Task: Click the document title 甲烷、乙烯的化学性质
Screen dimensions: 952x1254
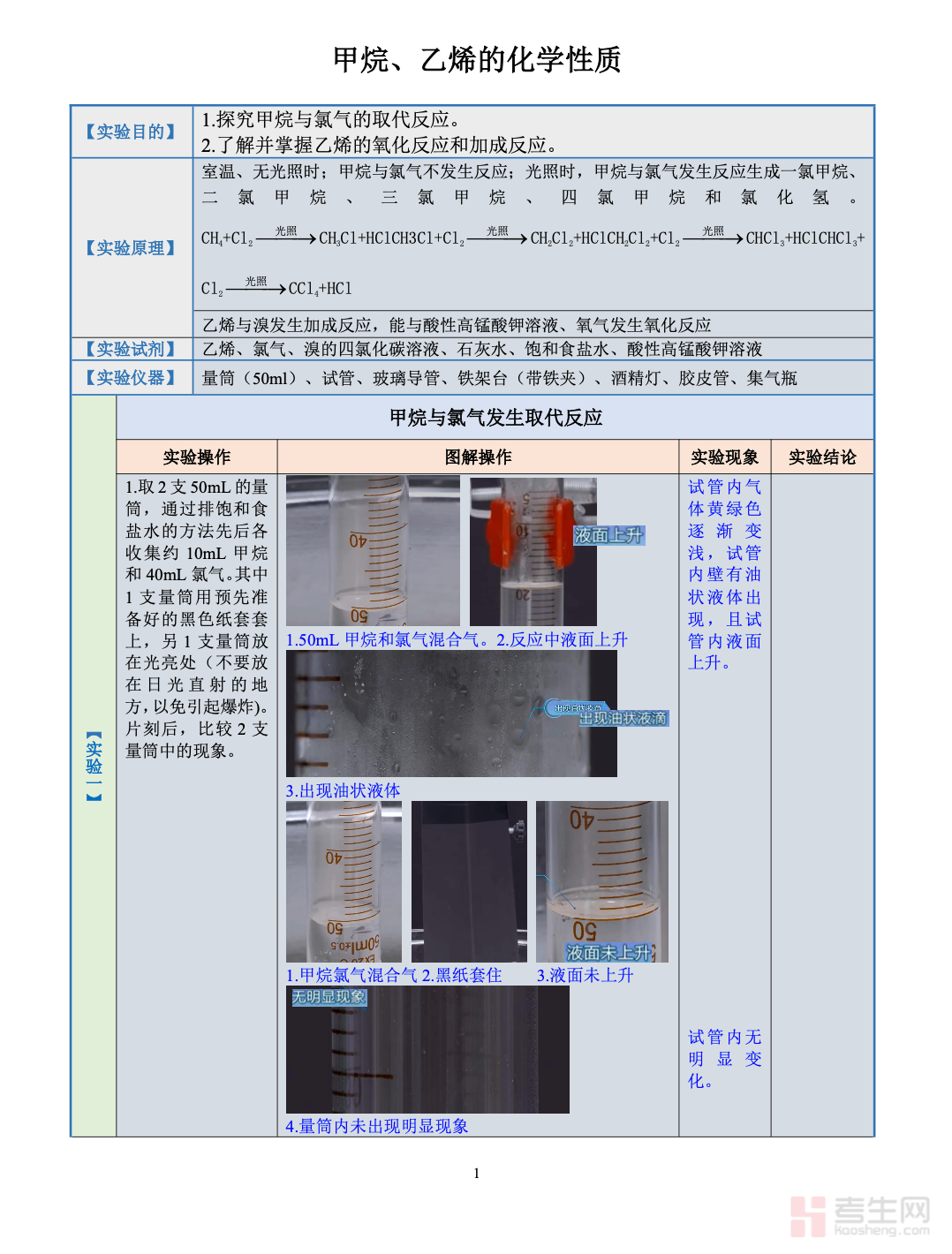Action: [x=477, y=59]
